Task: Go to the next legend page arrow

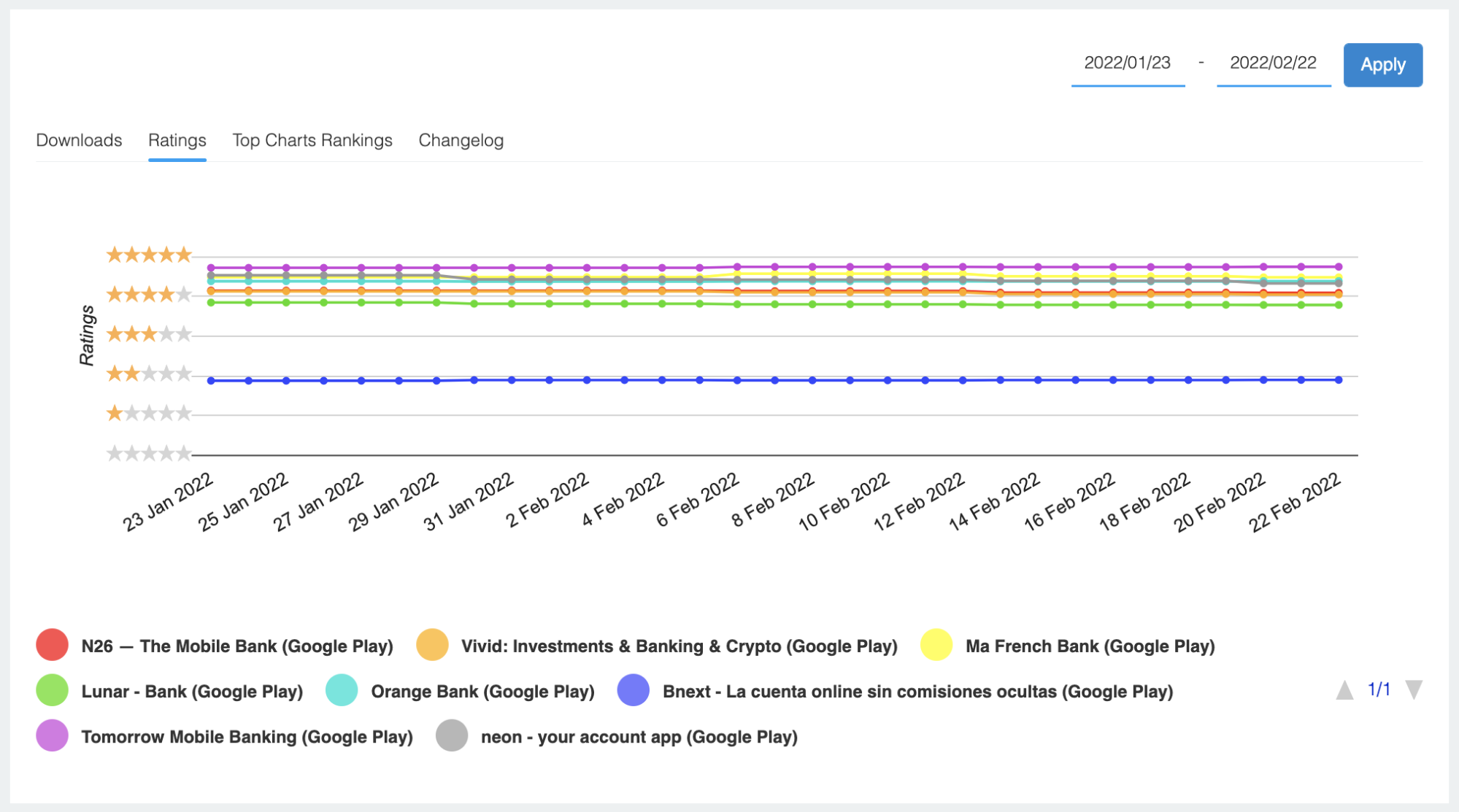Action: click(1414, 690)
